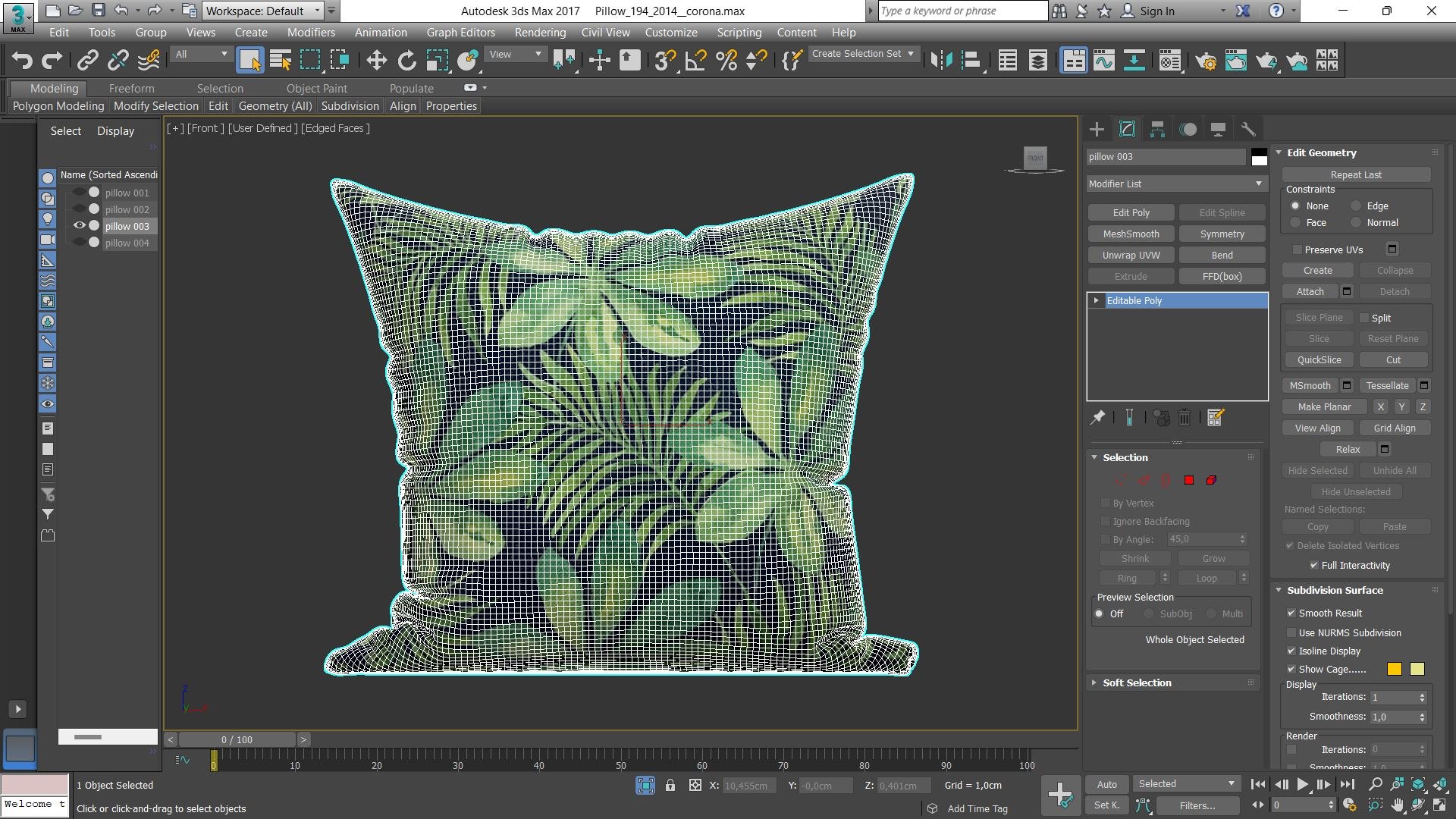Open the Modifiers menu
This screenshot has height=819, width=1456.
coord(311,32)
